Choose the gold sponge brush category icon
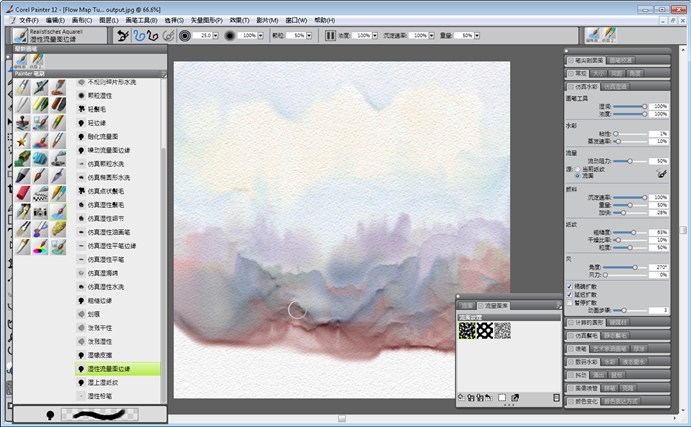 point(58,229)
